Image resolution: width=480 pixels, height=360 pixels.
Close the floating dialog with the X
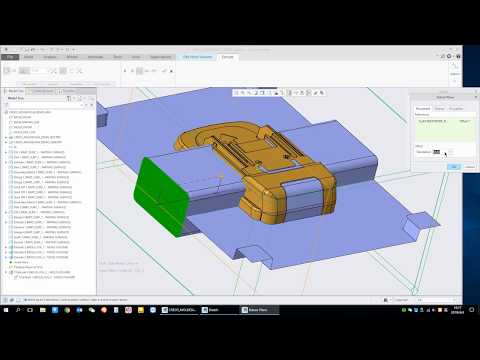click(x=476, y=97)
